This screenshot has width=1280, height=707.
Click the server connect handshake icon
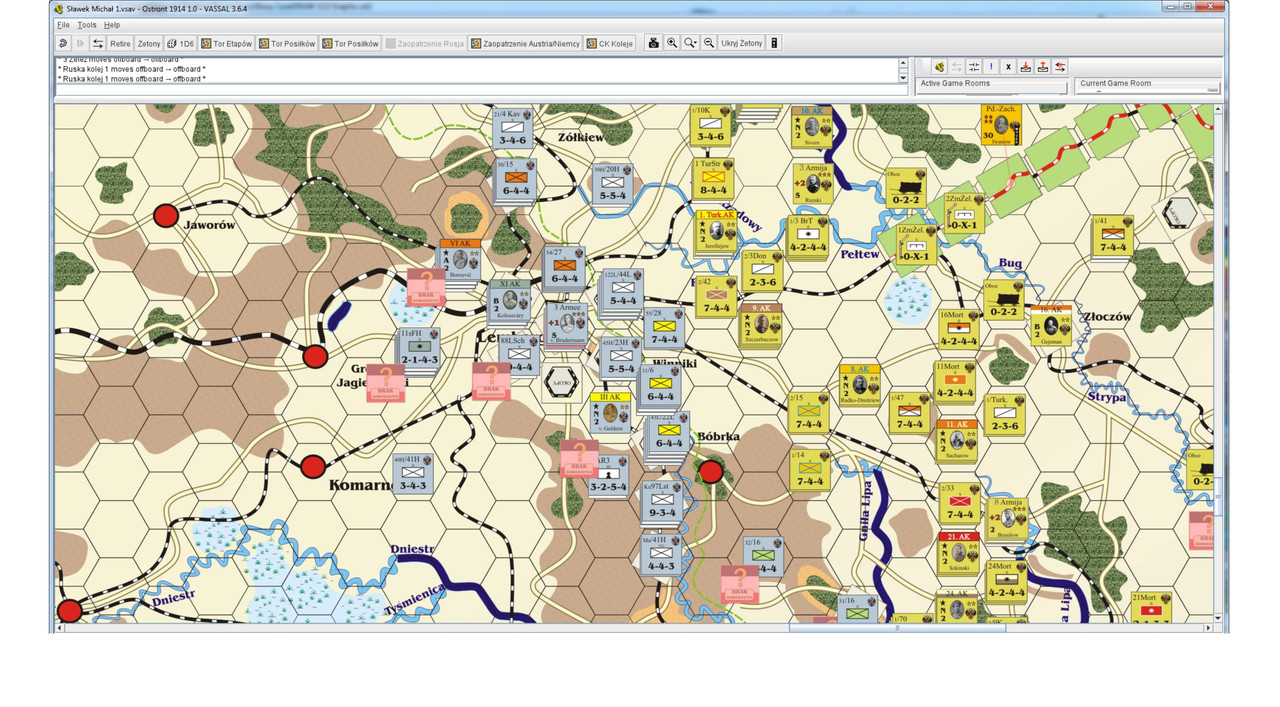[939, 66]
